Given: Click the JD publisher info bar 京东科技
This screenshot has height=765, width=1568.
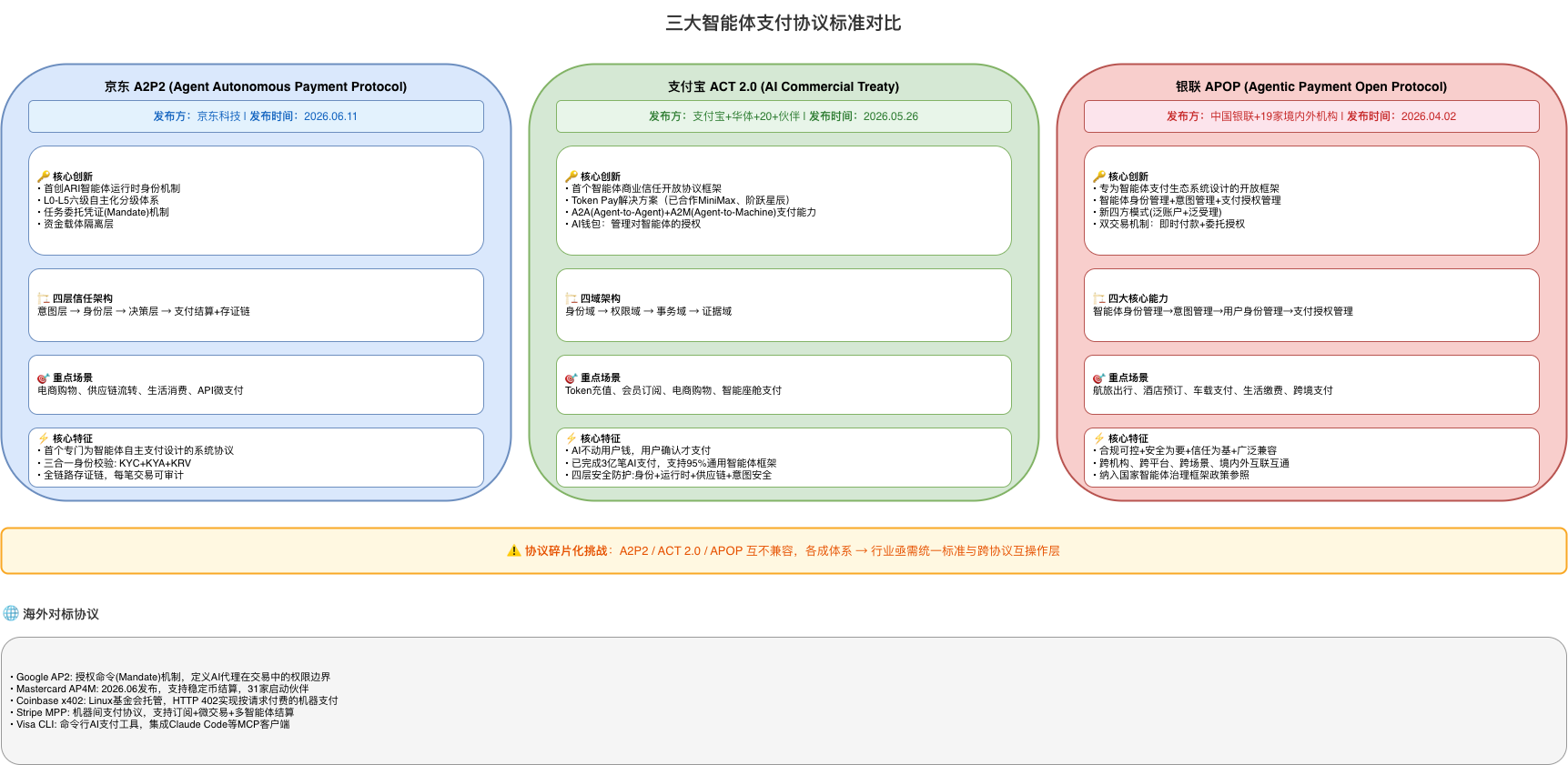Looking at the screenshot, I should (x=256, y=116).
